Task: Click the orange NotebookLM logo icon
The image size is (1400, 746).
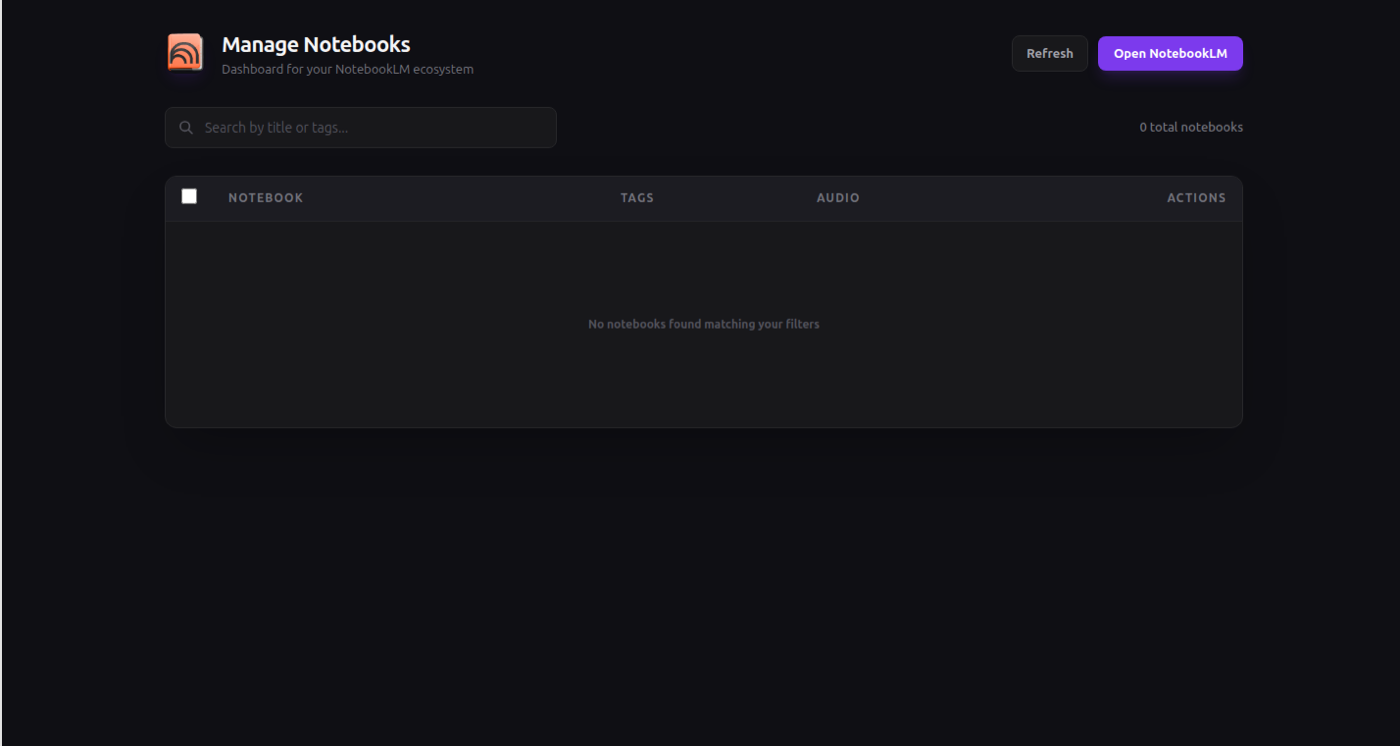Action: pyautogui.click(x=185, y=52)
